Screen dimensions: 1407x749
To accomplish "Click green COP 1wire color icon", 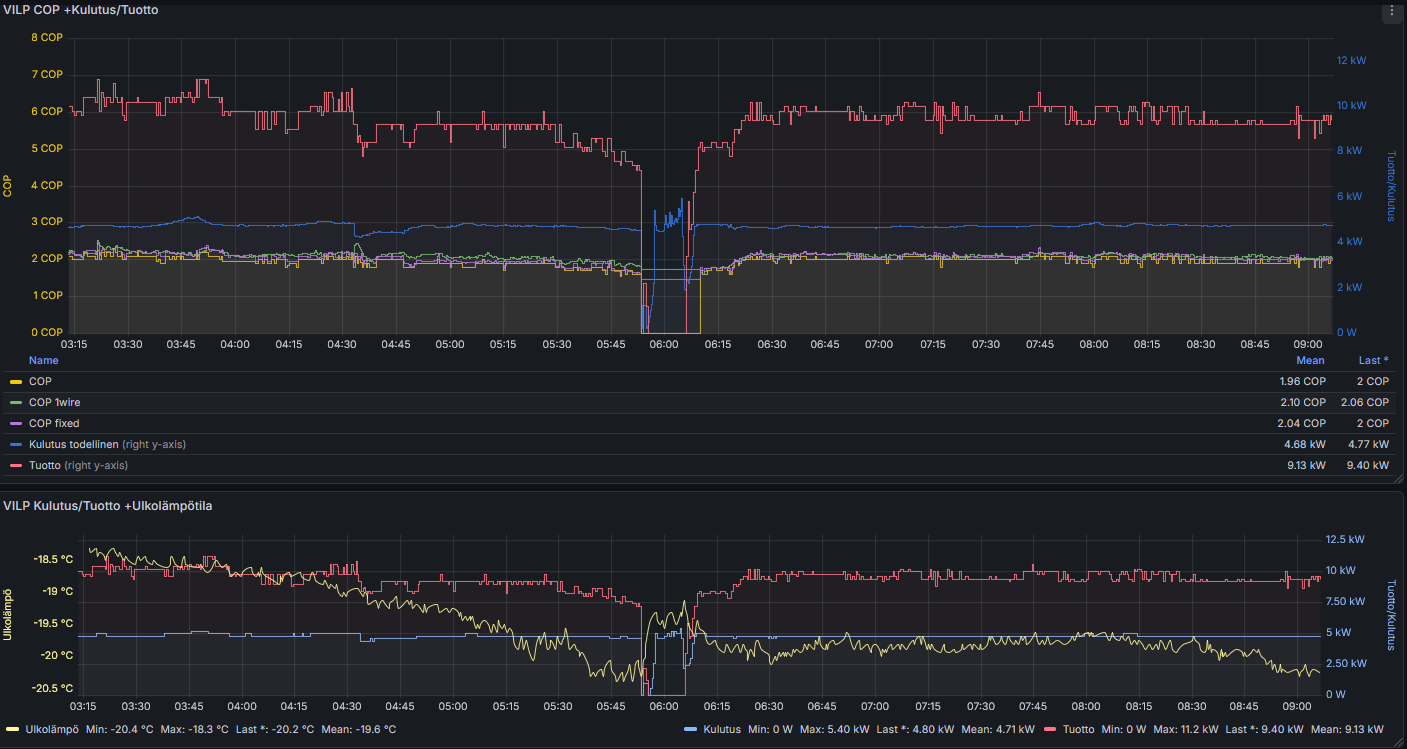I will coord(15,403).
